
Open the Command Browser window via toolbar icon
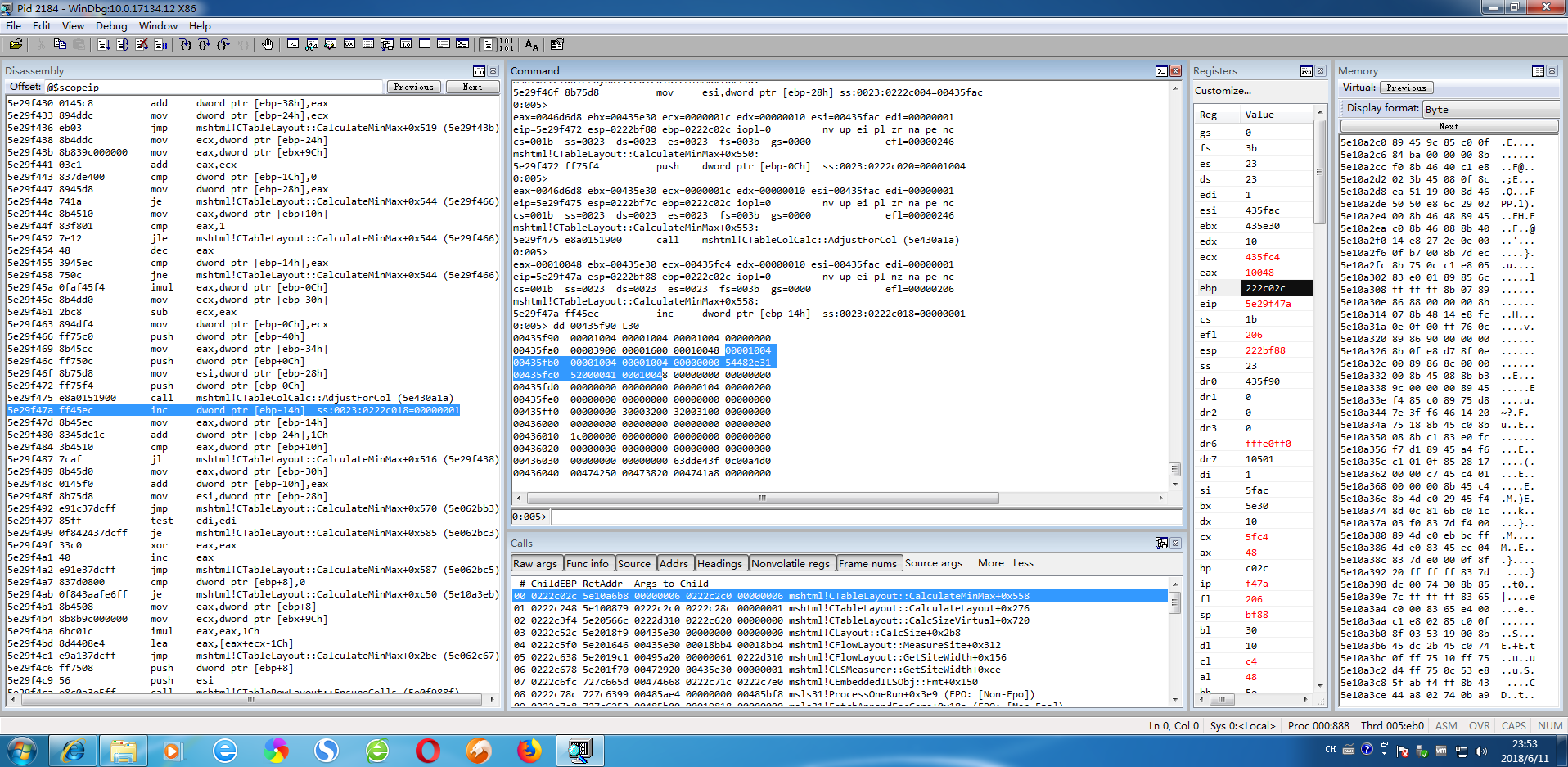tap(462, 44)
